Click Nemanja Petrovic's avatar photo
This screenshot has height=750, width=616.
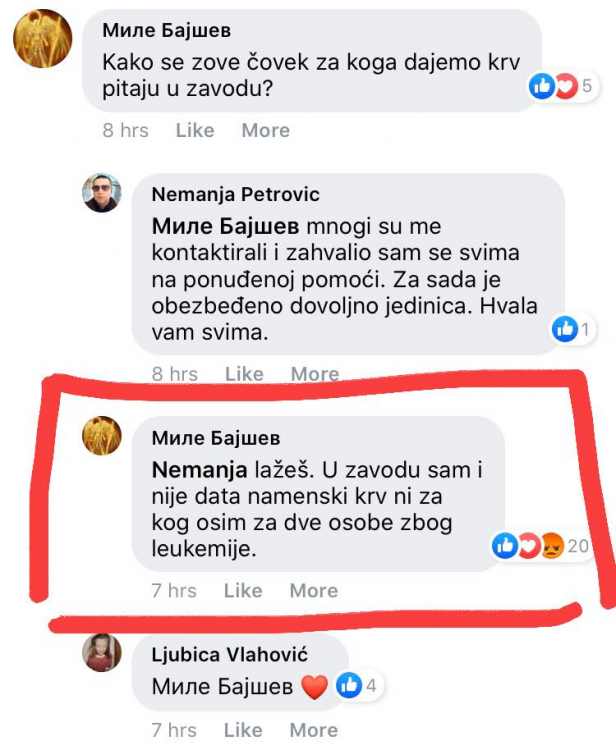(x=101, y=193)
